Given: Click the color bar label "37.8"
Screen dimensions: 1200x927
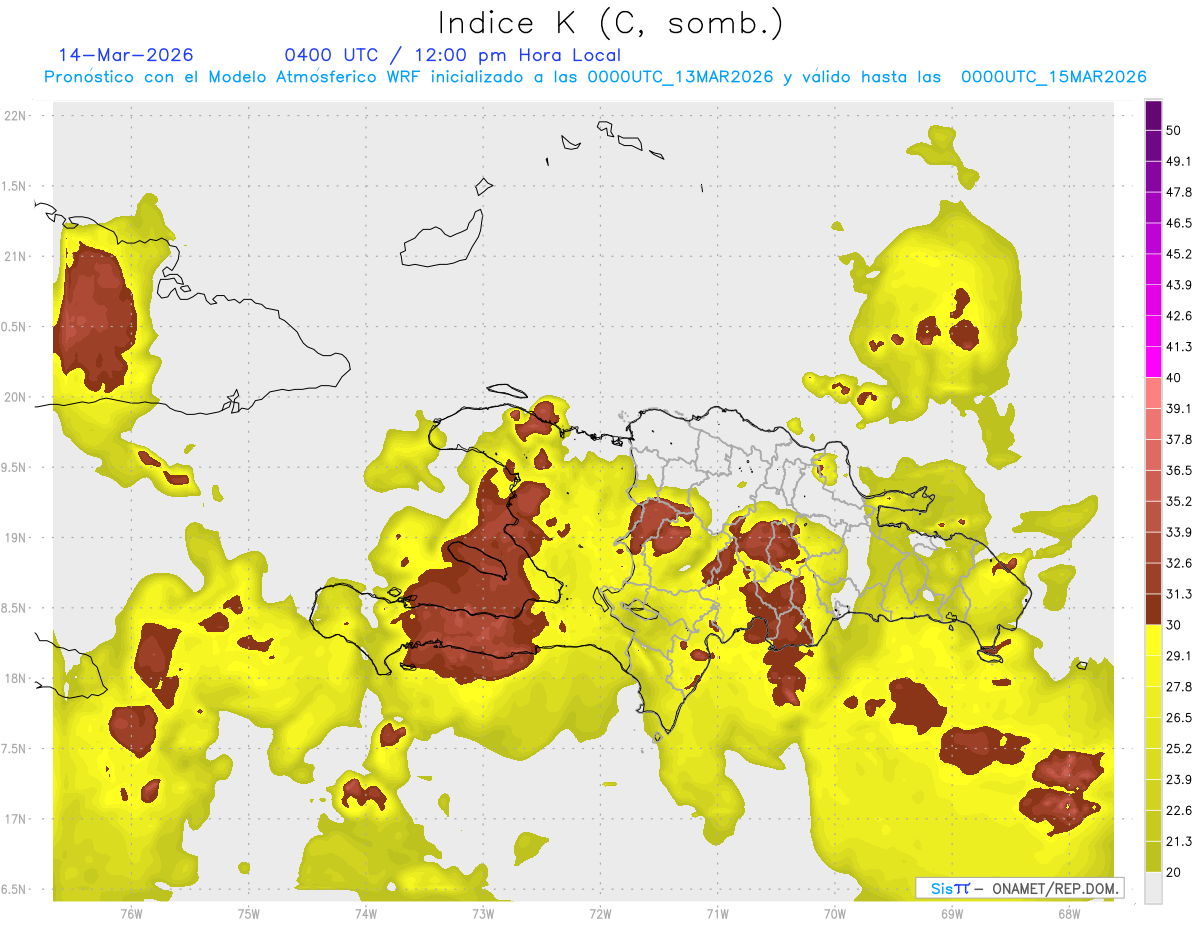Looking at the screenshot, I should pos(1179,439).
